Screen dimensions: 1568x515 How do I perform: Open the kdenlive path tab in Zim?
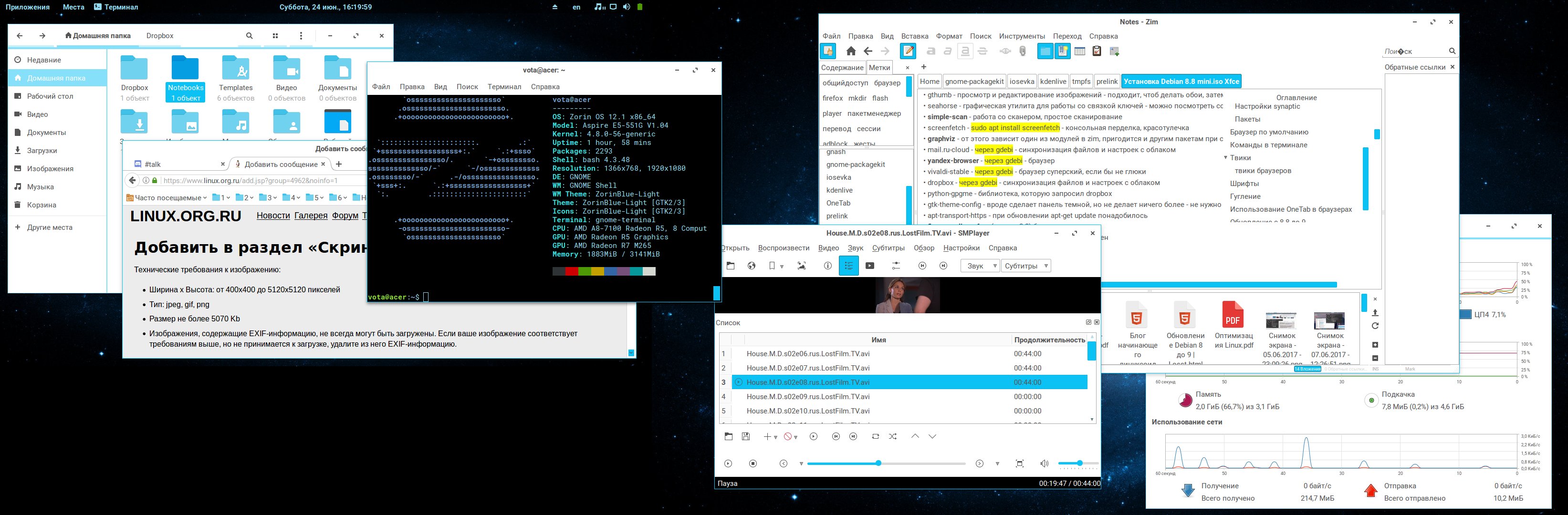tap(1053, 82)
